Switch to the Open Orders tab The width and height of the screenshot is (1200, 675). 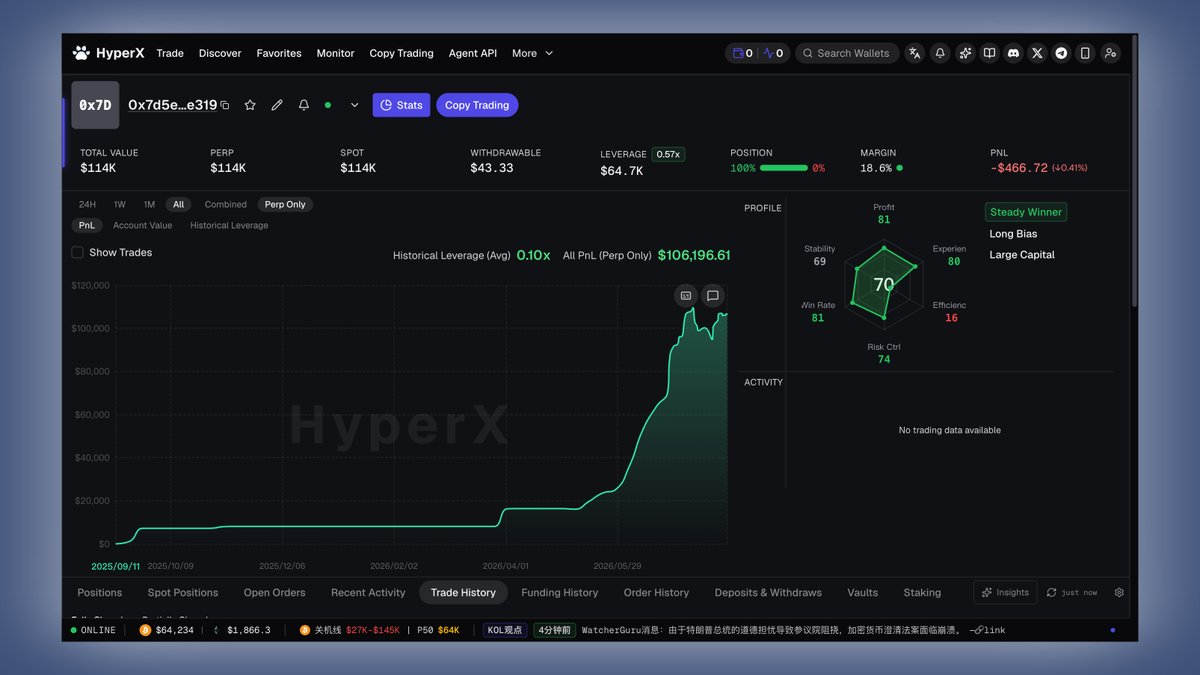[x=274, y=592]
